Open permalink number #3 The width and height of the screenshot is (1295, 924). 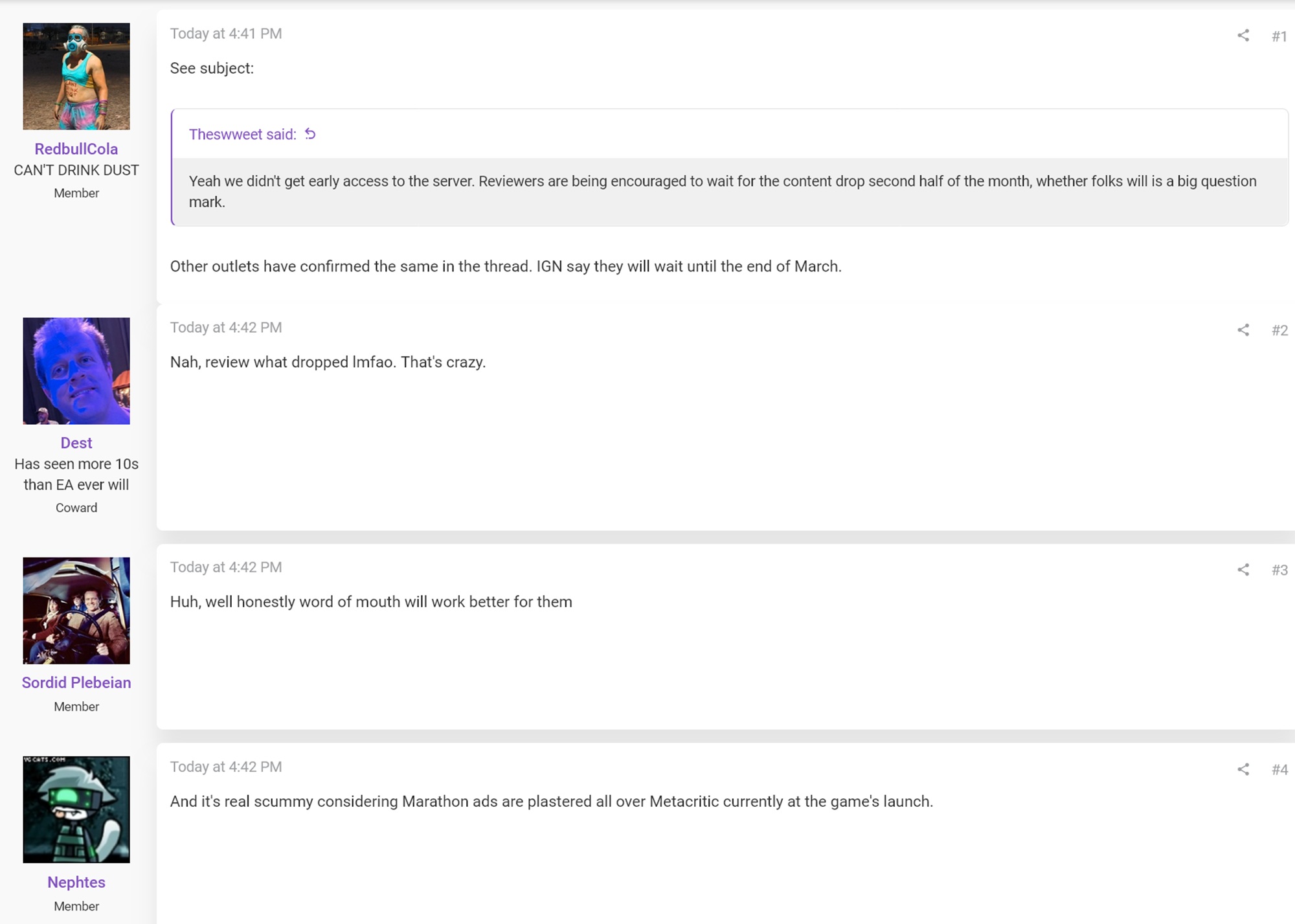tap(1279, 570)
